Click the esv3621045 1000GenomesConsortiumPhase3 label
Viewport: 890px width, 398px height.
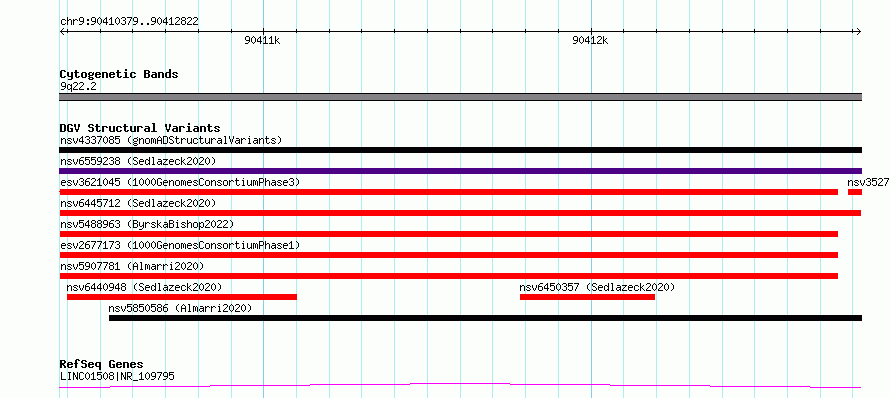point(180,182)
